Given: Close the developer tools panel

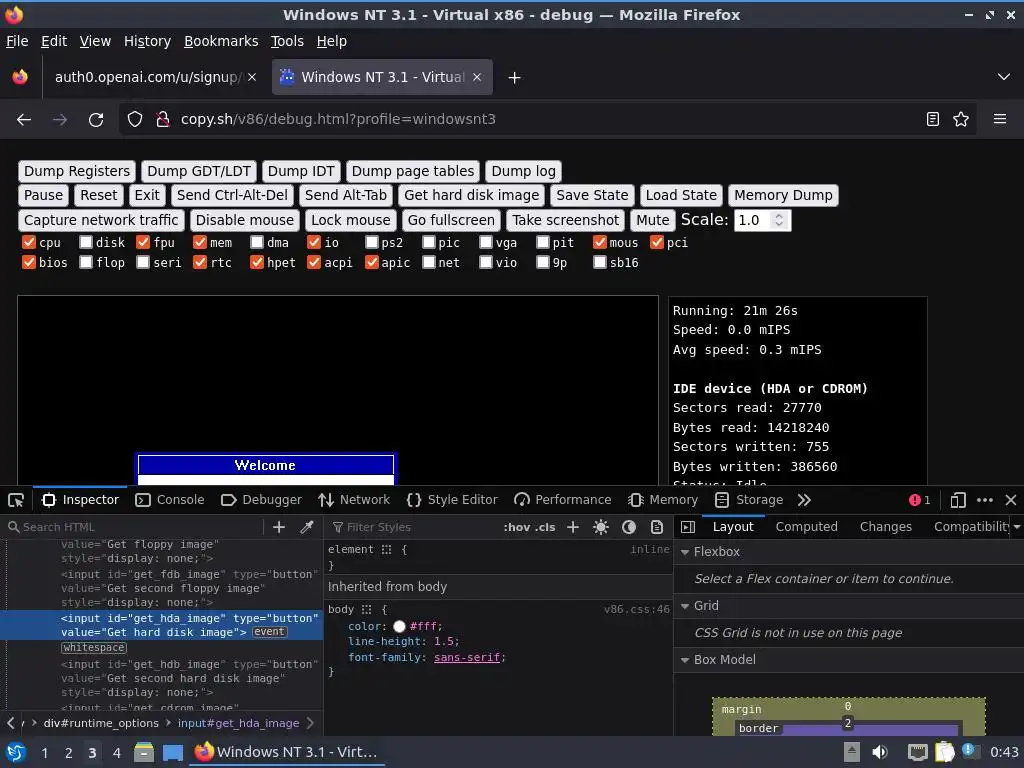Looking at the screenshot, I should coord(1011,500).
